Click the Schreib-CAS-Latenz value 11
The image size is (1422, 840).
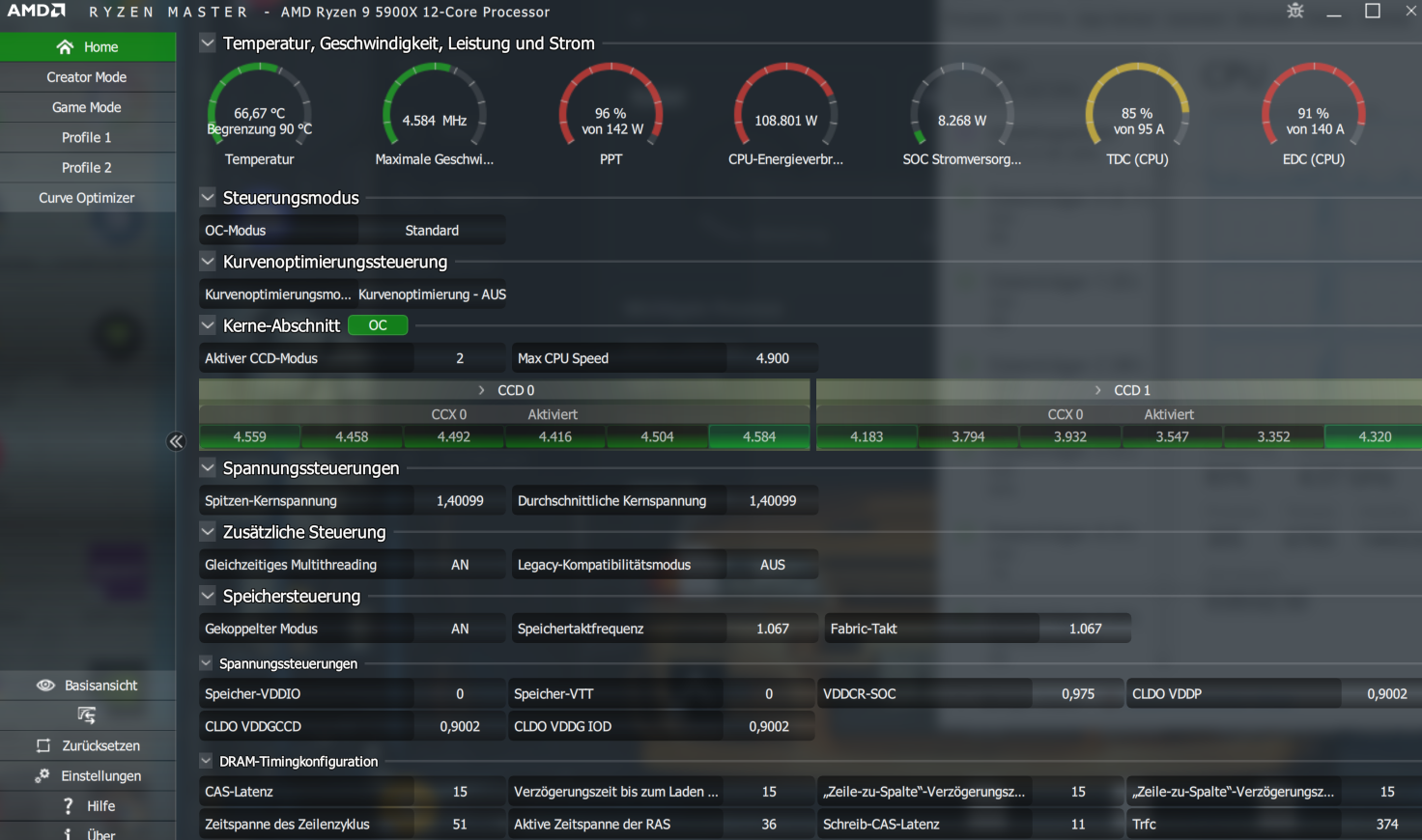pyautogui.click(x=1078, y=825)
